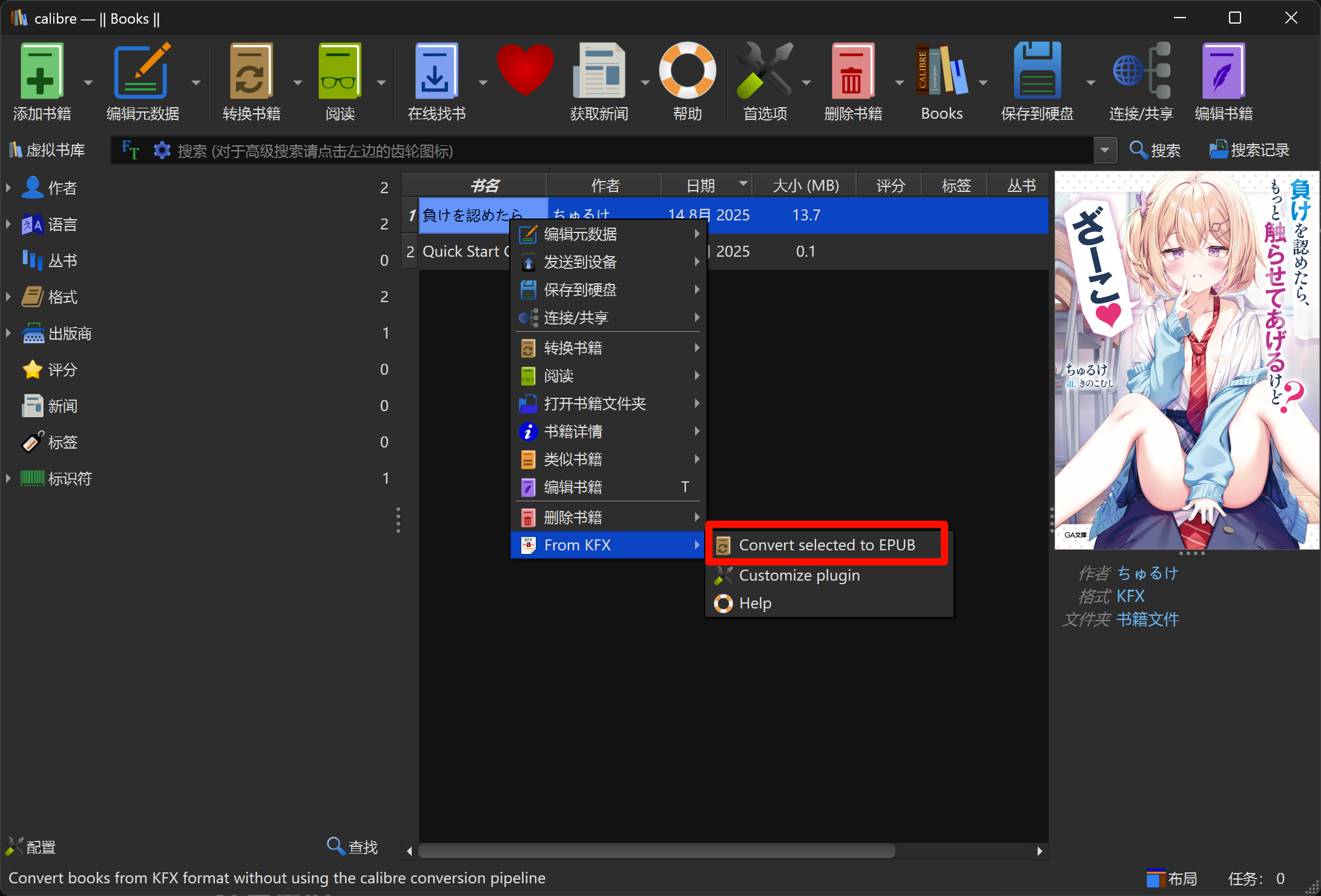Click the 帮助 lifebuoy help icon
This screenshot has height=896, width=1321.
[687, 70]
